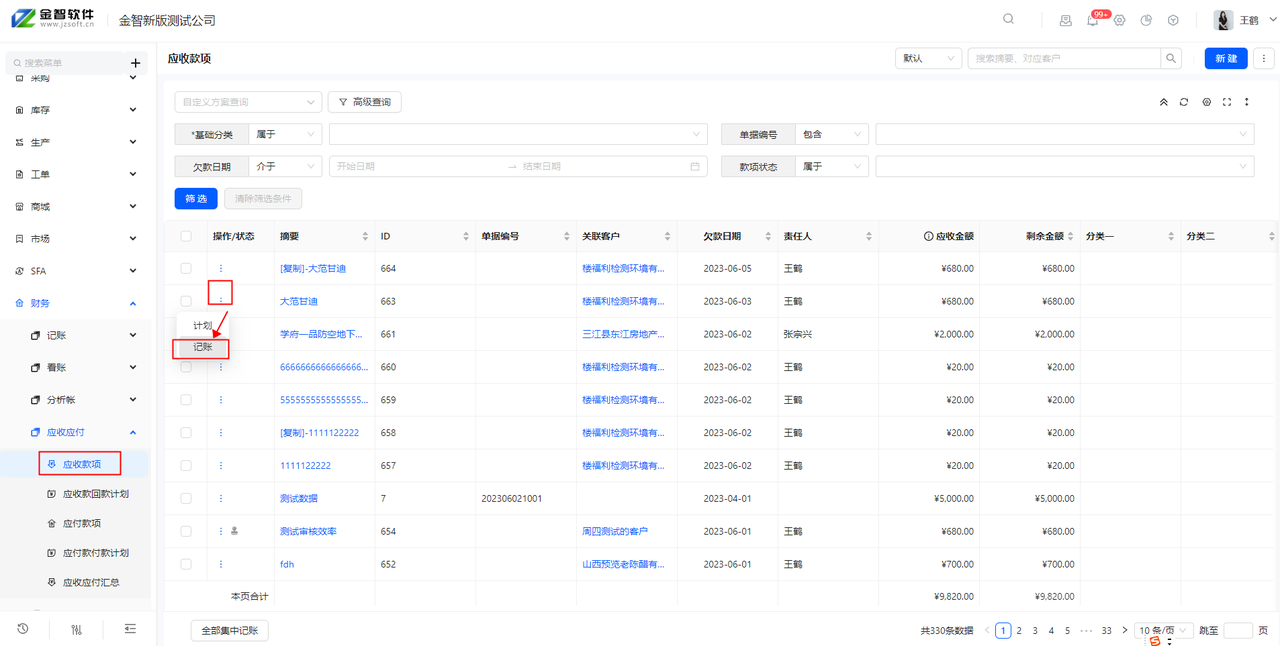Open 应收款项 in the sidebar
1280x646 pixels.
tap(80, 464)
